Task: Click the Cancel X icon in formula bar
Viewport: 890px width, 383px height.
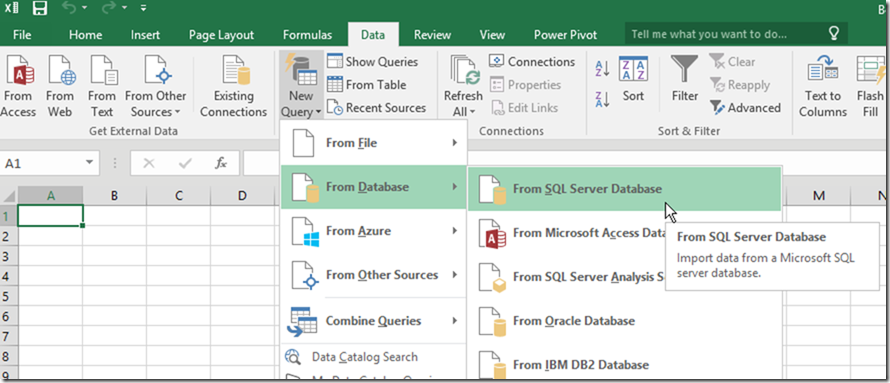Action: (x=149, y=163)
